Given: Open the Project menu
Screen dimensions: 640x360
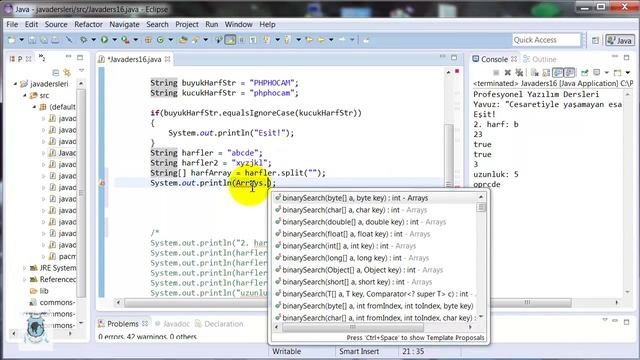Looking at the screenshot, I should pyautogui.click(x=187, y=24).
